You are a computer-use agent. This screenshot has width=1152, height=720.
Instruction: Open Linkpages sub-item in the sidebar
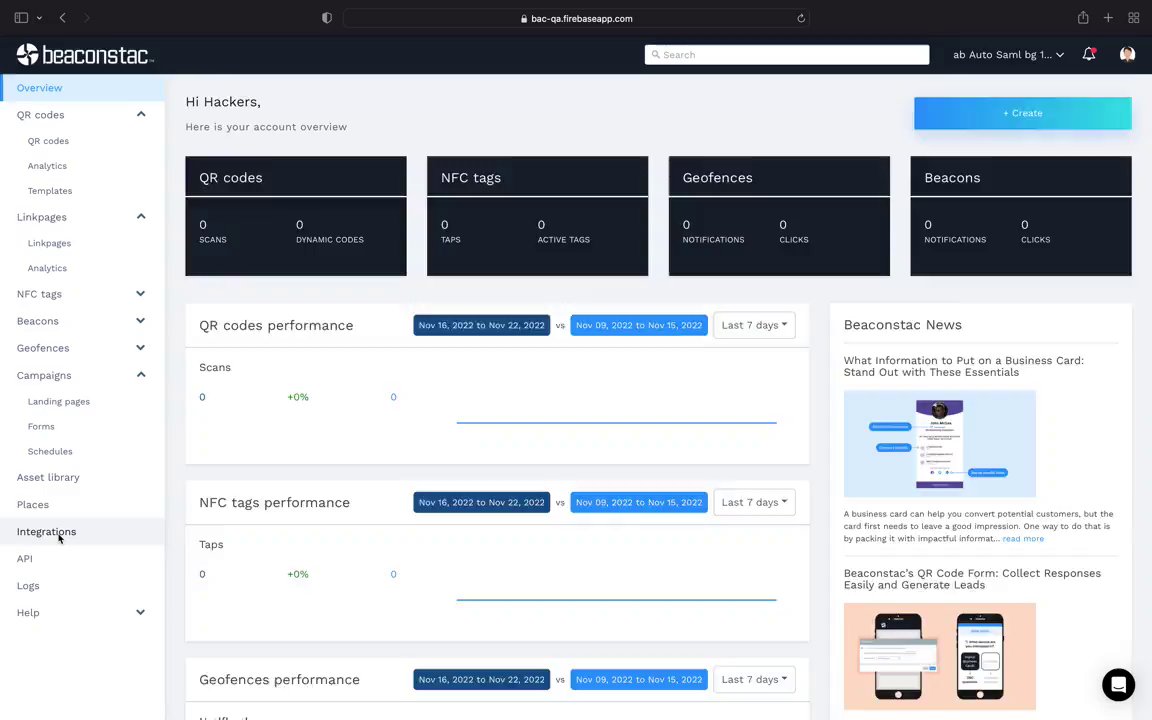click(49, 243)
